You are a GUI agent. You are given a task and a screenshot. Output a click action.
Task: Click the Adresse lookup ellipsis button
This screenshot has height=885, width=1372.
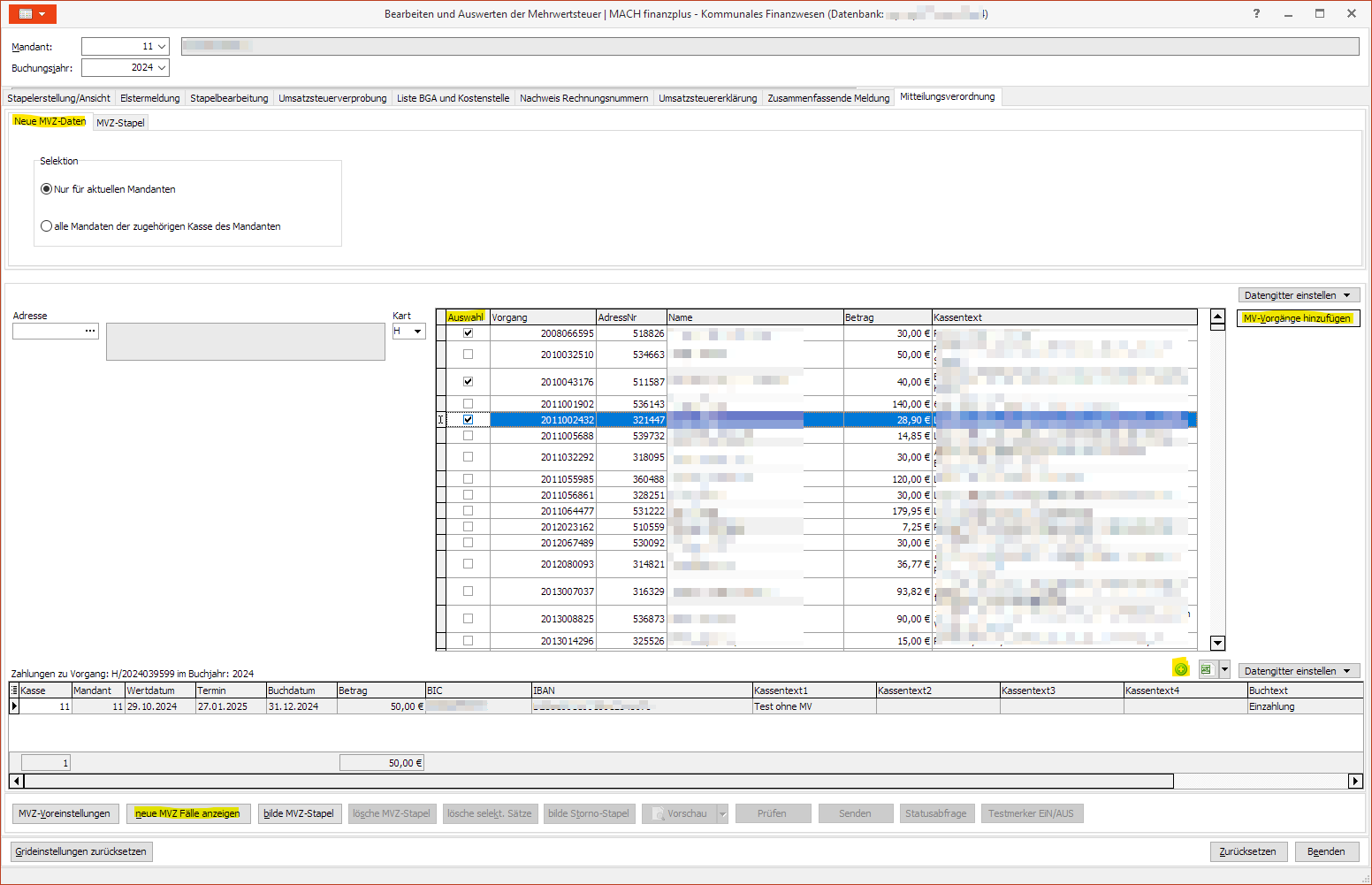click(90, 331)
